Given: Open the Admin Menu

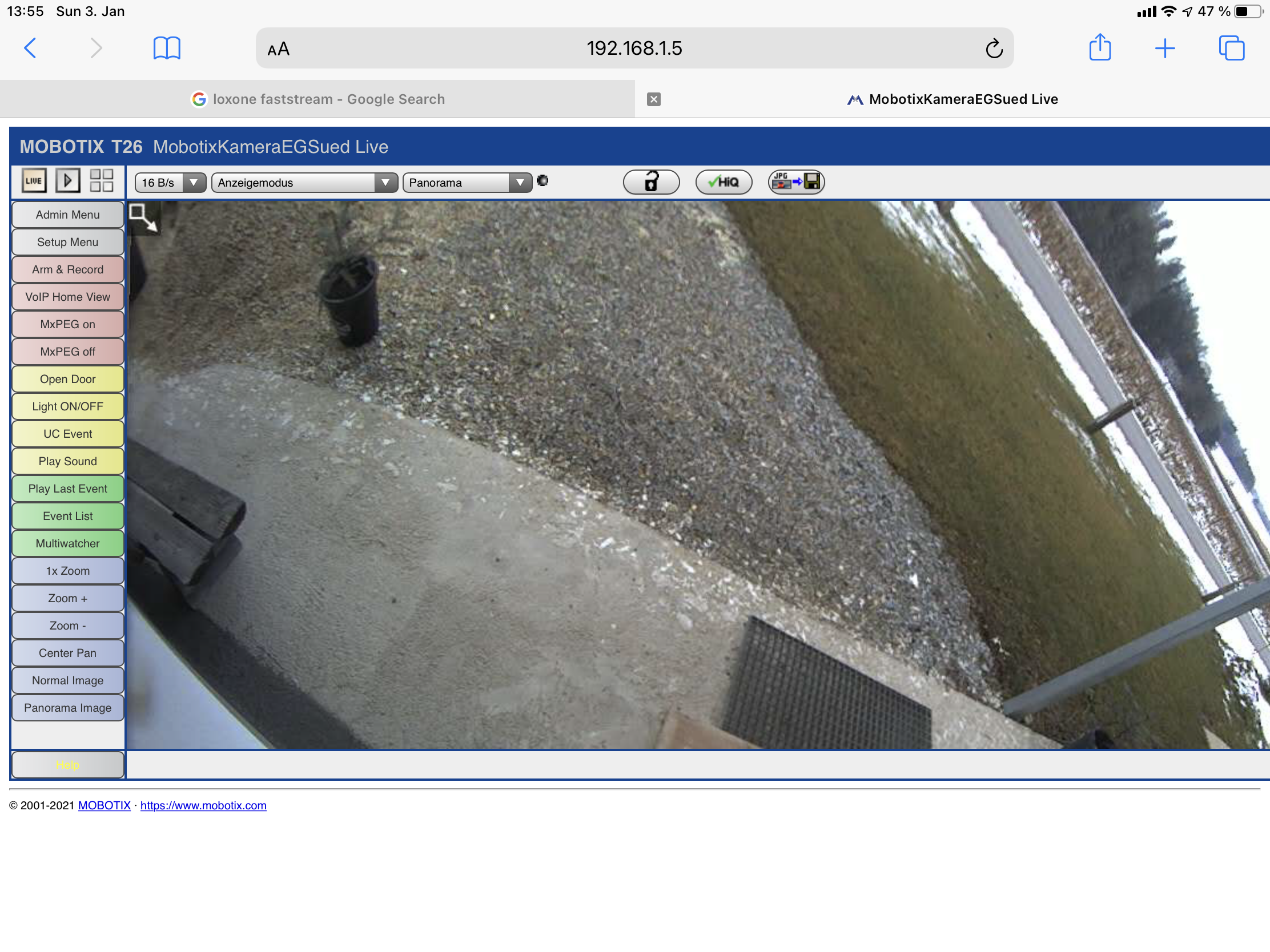Looking at the screenshot, I should point(68,215).
